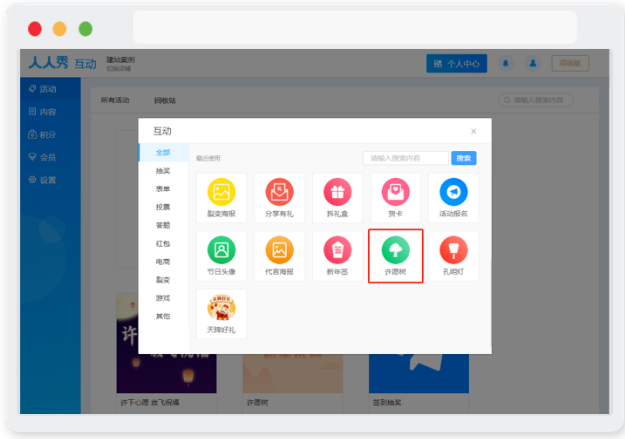
Task: Switch to the 电商 category
Action: pos(163,262)
